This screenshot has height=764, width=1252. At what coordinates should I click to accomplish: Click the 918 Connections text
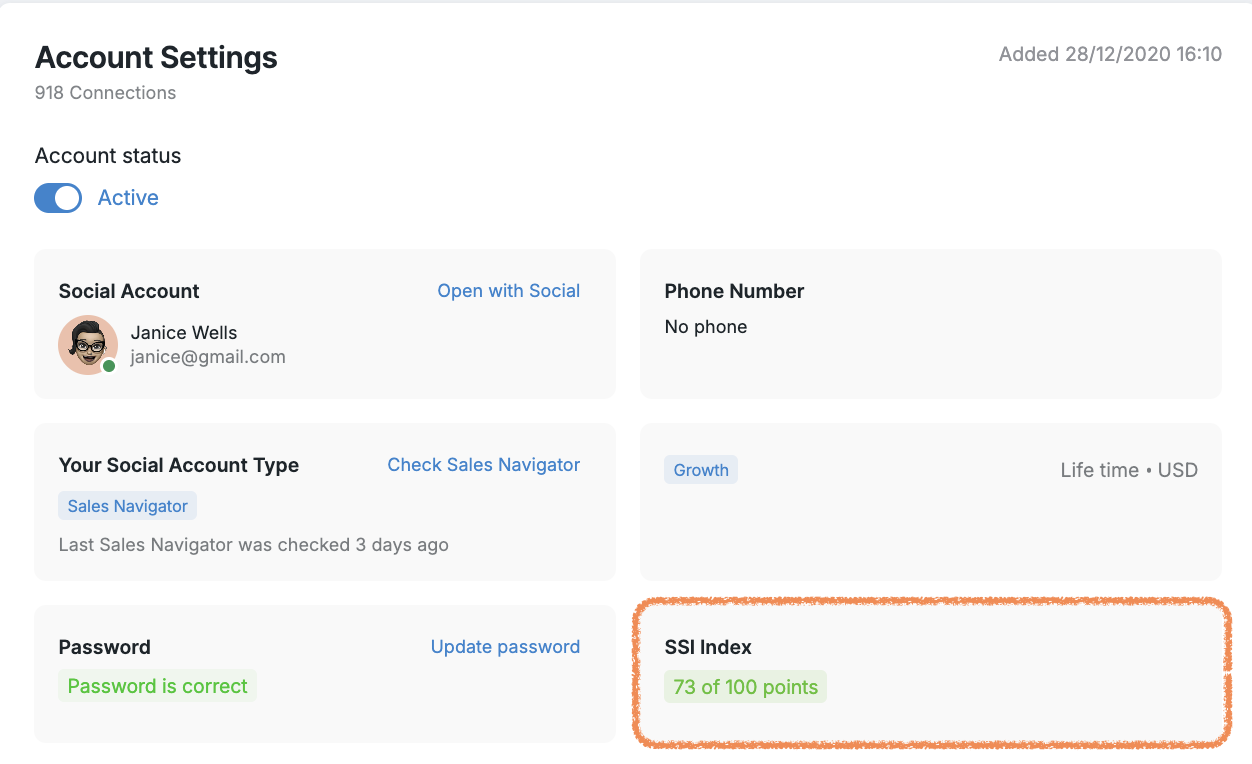click(x=105, y=93)
